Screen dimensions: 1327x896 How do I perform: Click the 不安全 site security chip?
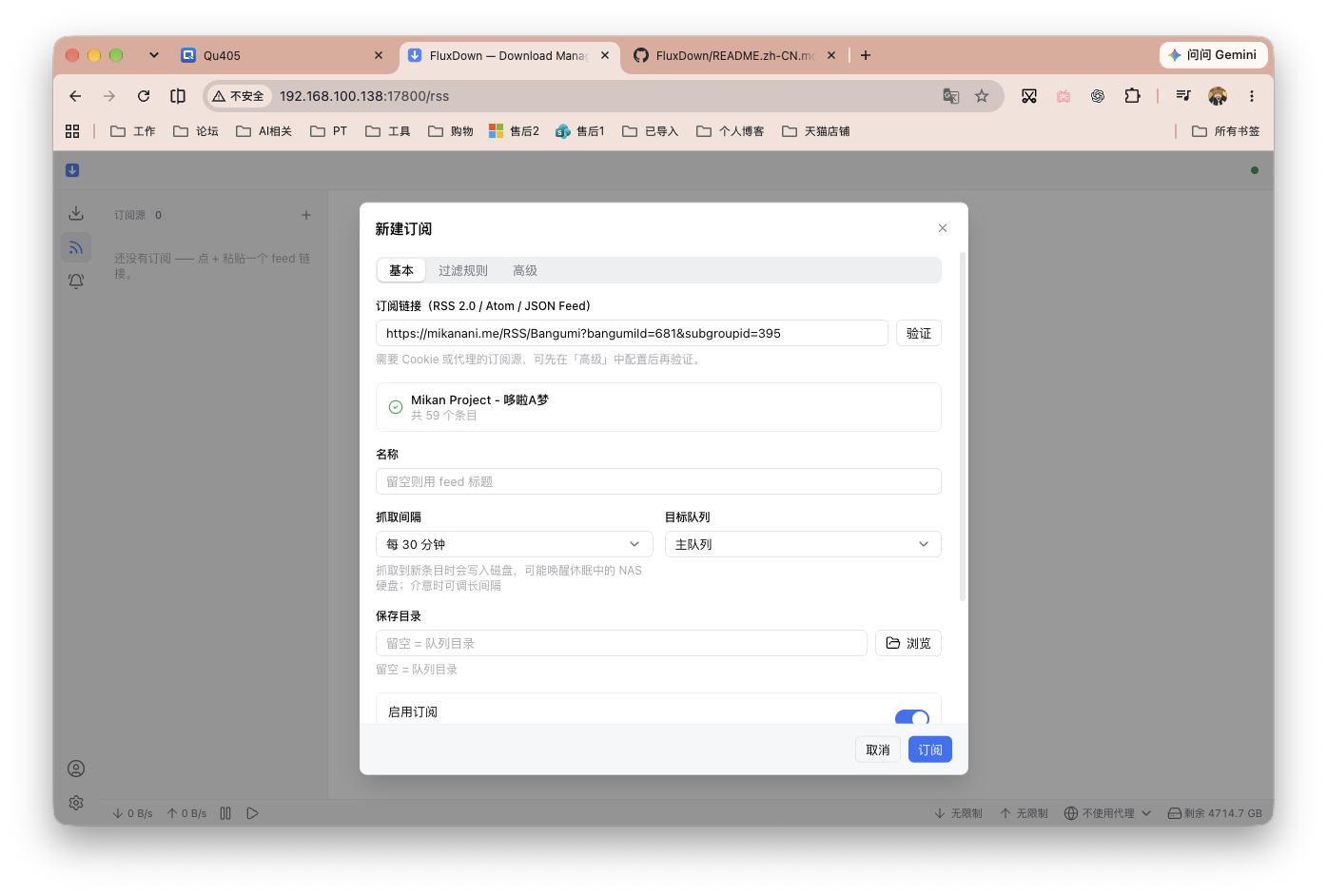(239, 96)
